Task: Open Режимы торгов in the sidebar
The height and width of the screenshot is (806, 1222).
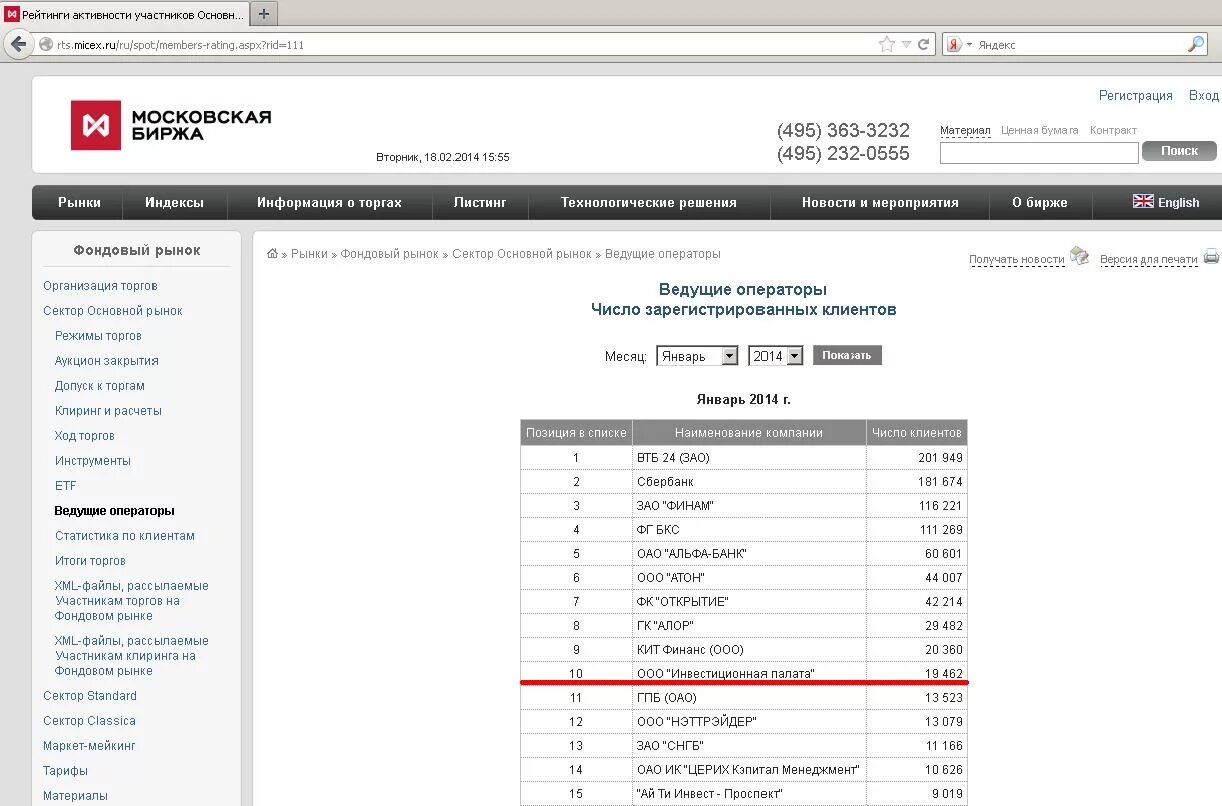Action: point(98,336)
